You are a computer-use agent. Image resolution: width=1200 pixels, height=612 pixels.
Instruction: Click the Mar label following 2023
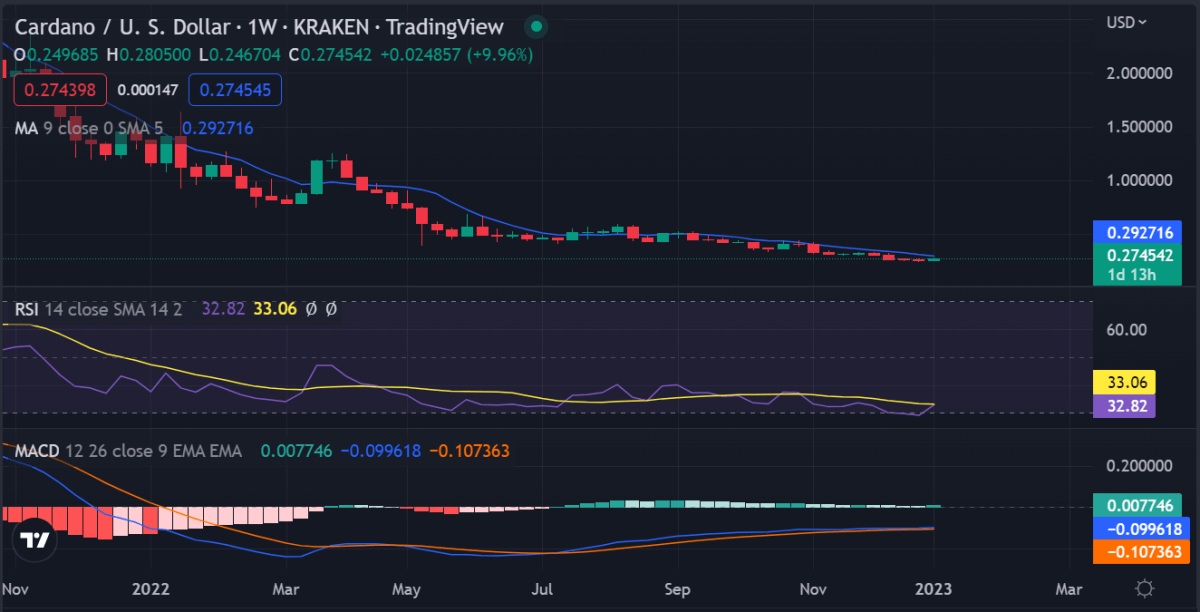pyautogui.click(x=1068, y=587)
